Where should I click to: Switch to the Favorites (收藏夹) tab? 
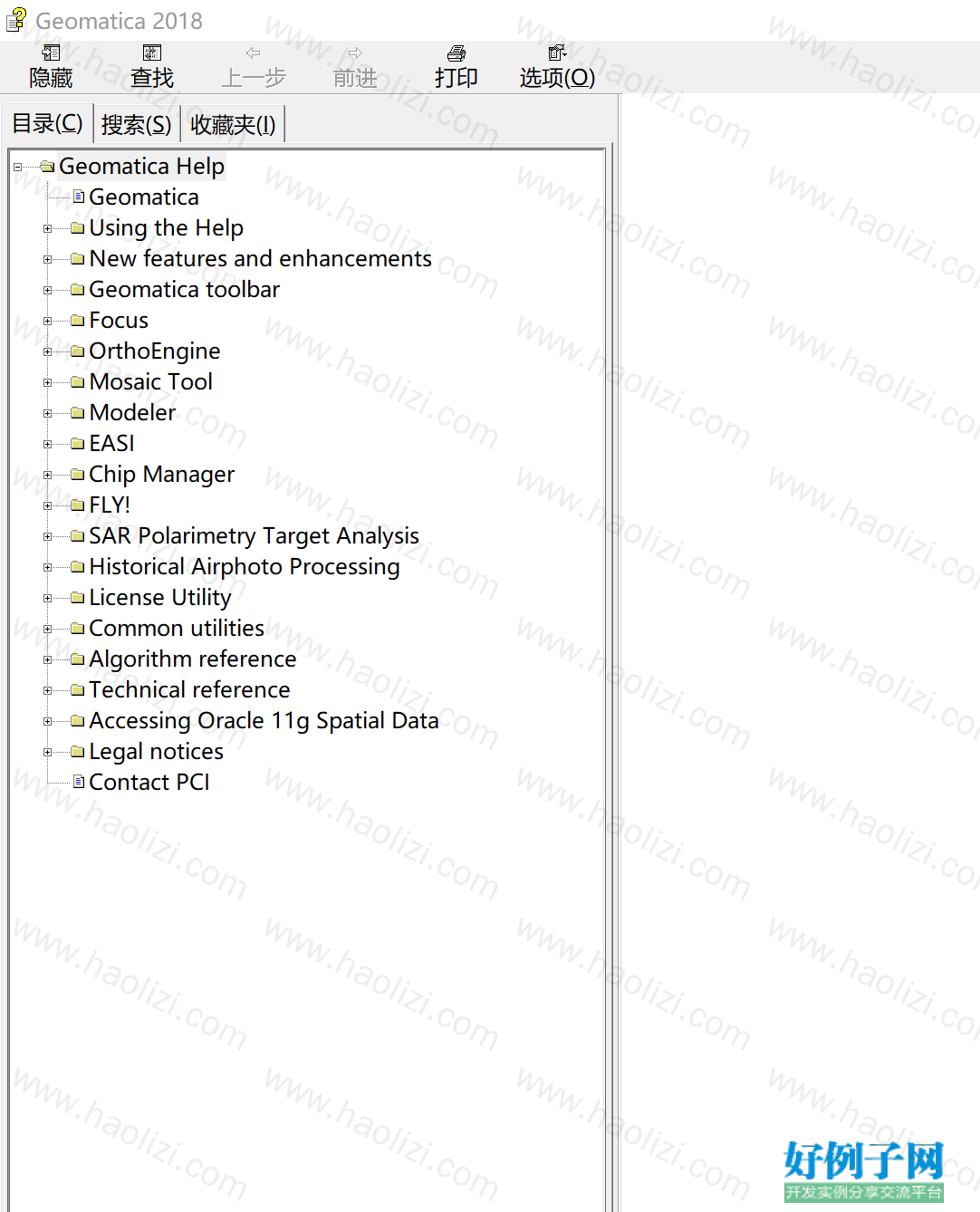(233, 124)
